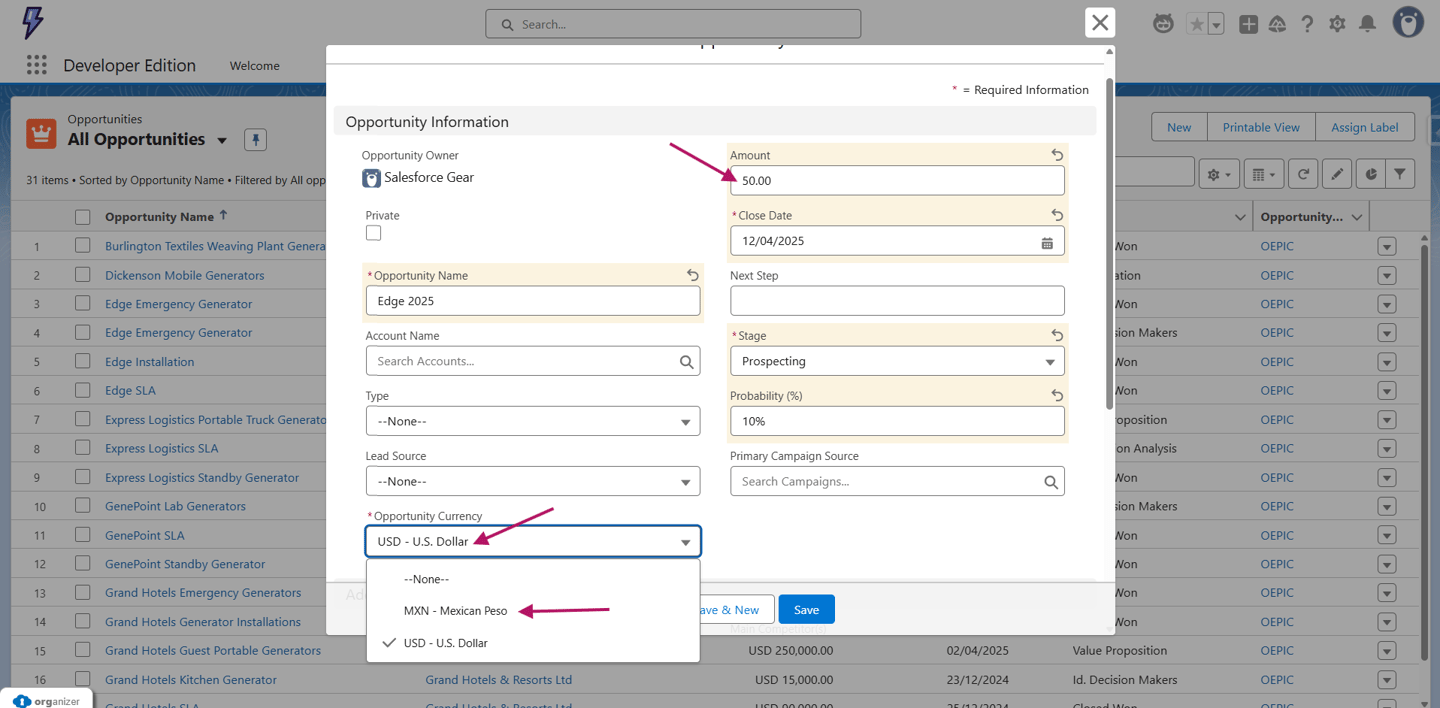Expand the Type picklist
The image size is (1440, 708).
click(532, 421)
